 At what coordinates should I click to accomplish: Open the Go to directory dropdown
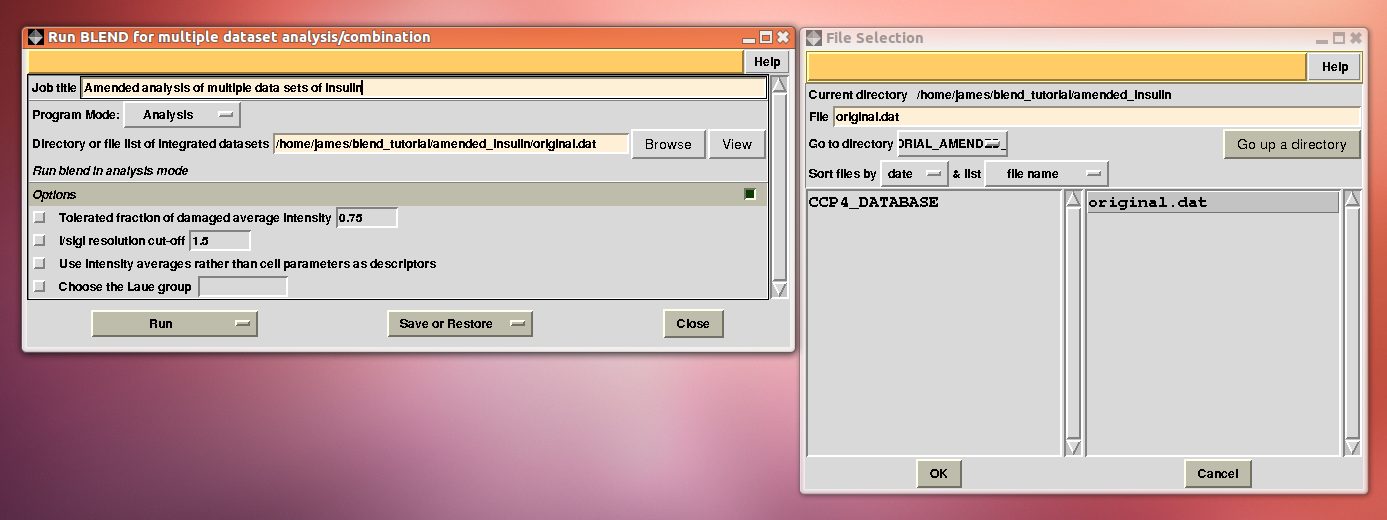[952, 144]
